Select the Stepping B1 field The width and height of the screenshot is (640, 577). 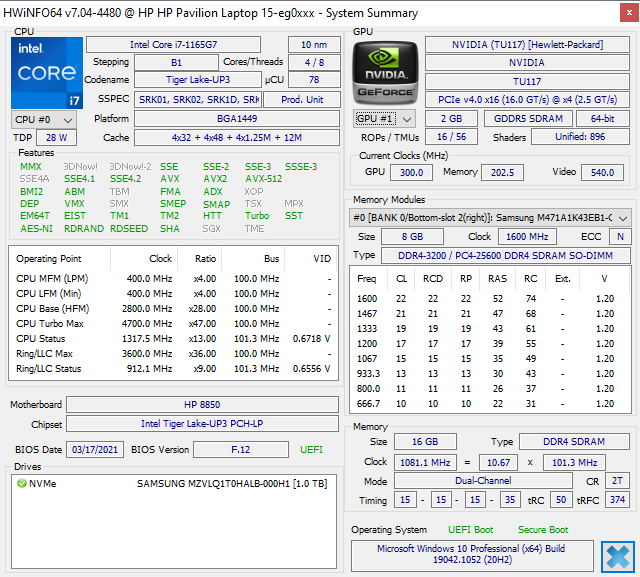[176, 62]
